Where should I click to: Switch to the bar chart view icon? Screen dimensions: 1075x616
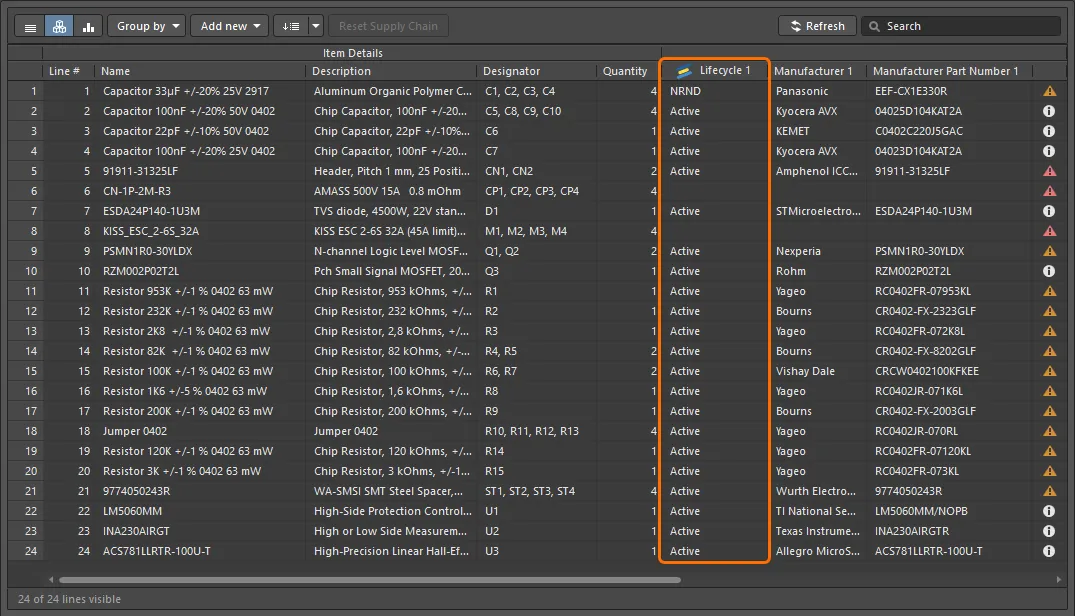pos(88,27)
